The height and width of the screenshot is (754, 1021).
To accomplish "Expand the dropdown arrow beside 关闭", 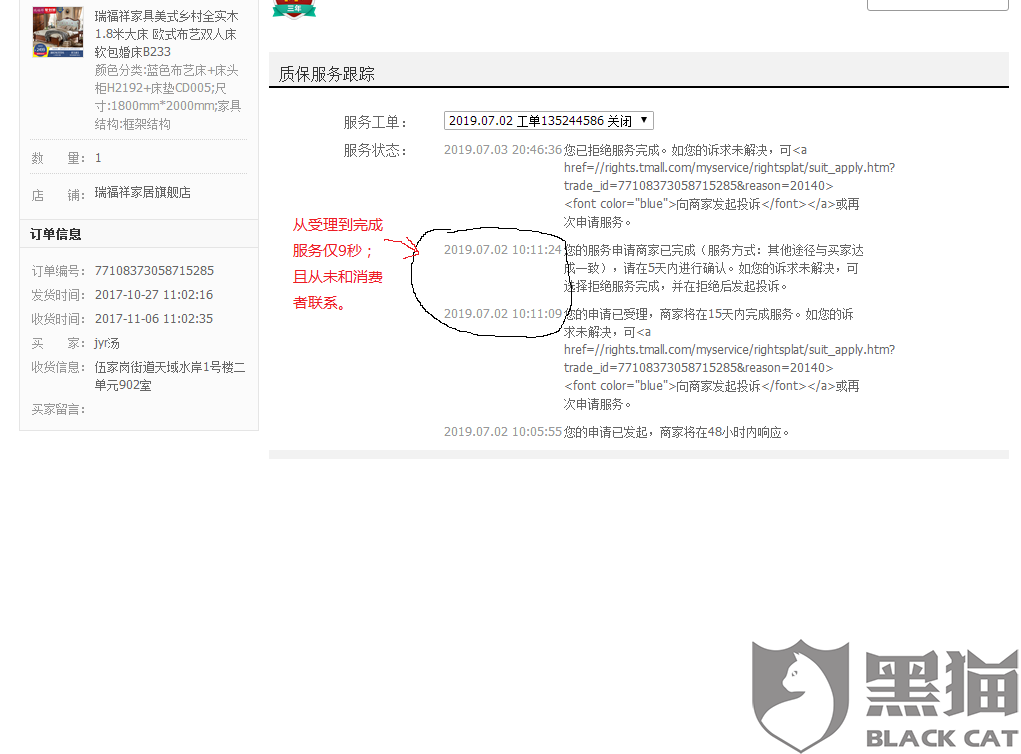I will (x=644, y=119).
